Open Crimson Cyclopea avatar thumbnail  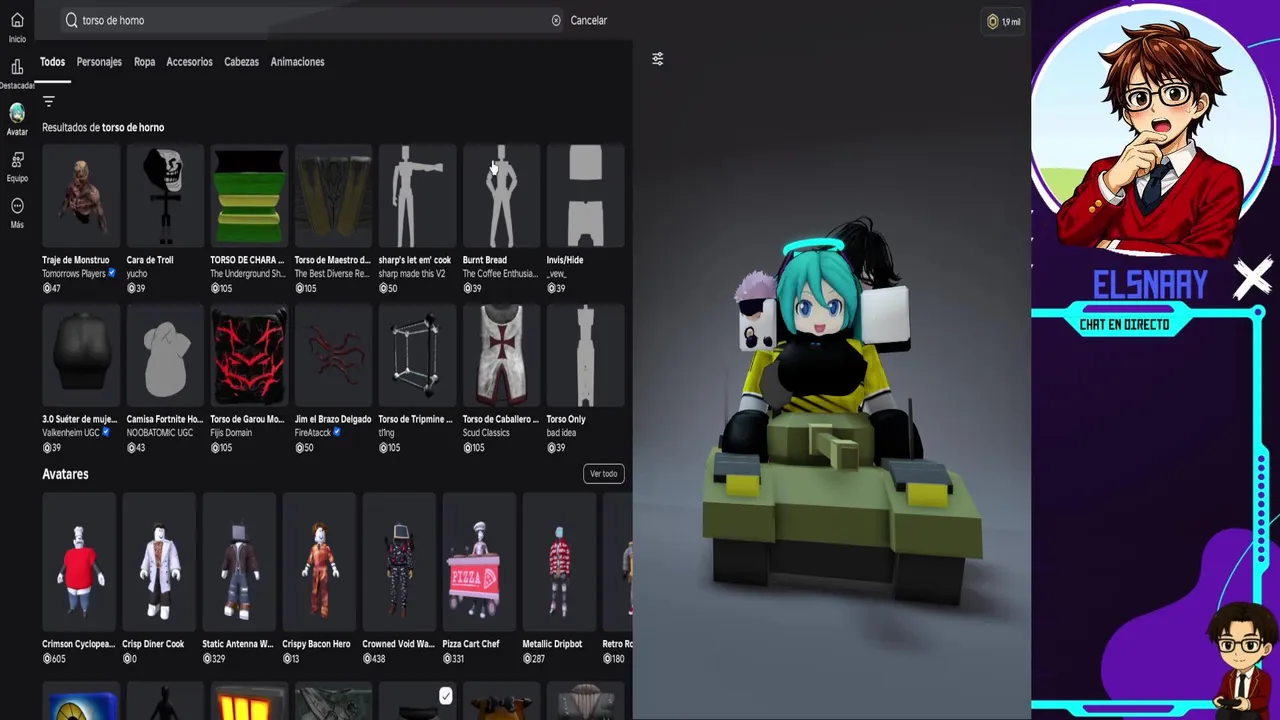[x=79, y=563]
